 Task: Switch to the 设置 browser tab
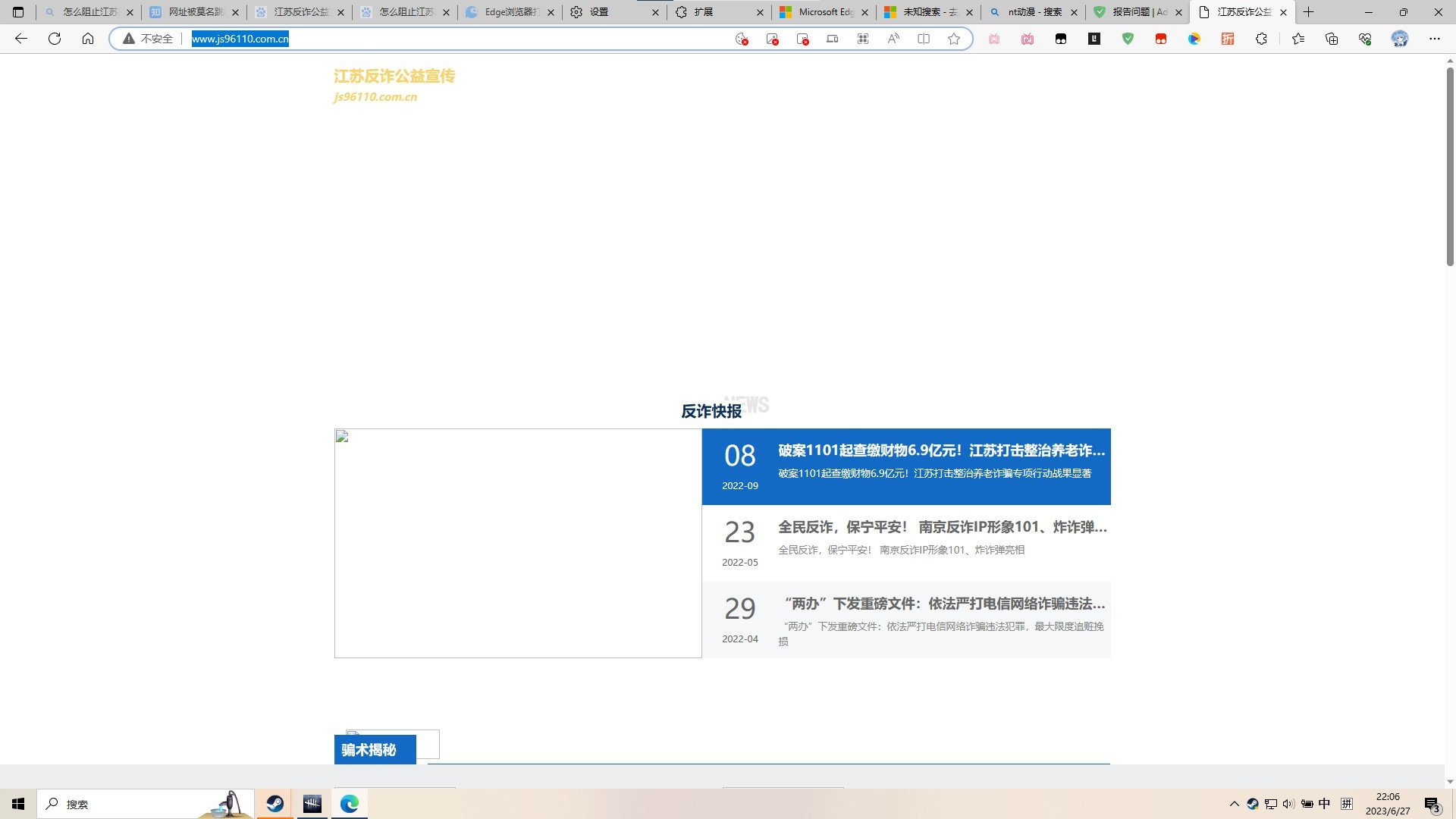click(x=599, y=12)
